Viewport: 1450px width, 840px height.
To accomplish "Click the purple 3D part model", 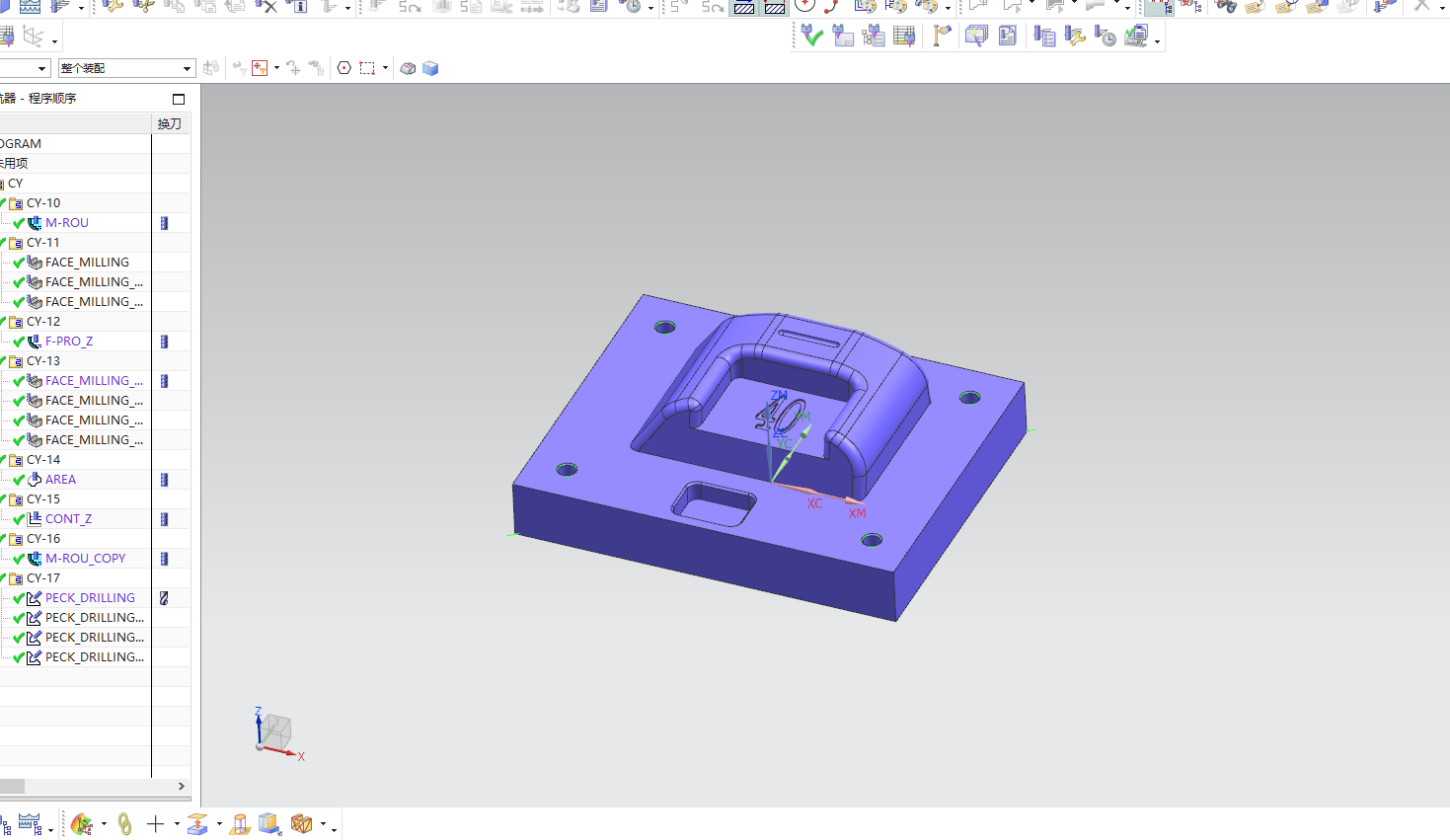I will pos(769,457).
